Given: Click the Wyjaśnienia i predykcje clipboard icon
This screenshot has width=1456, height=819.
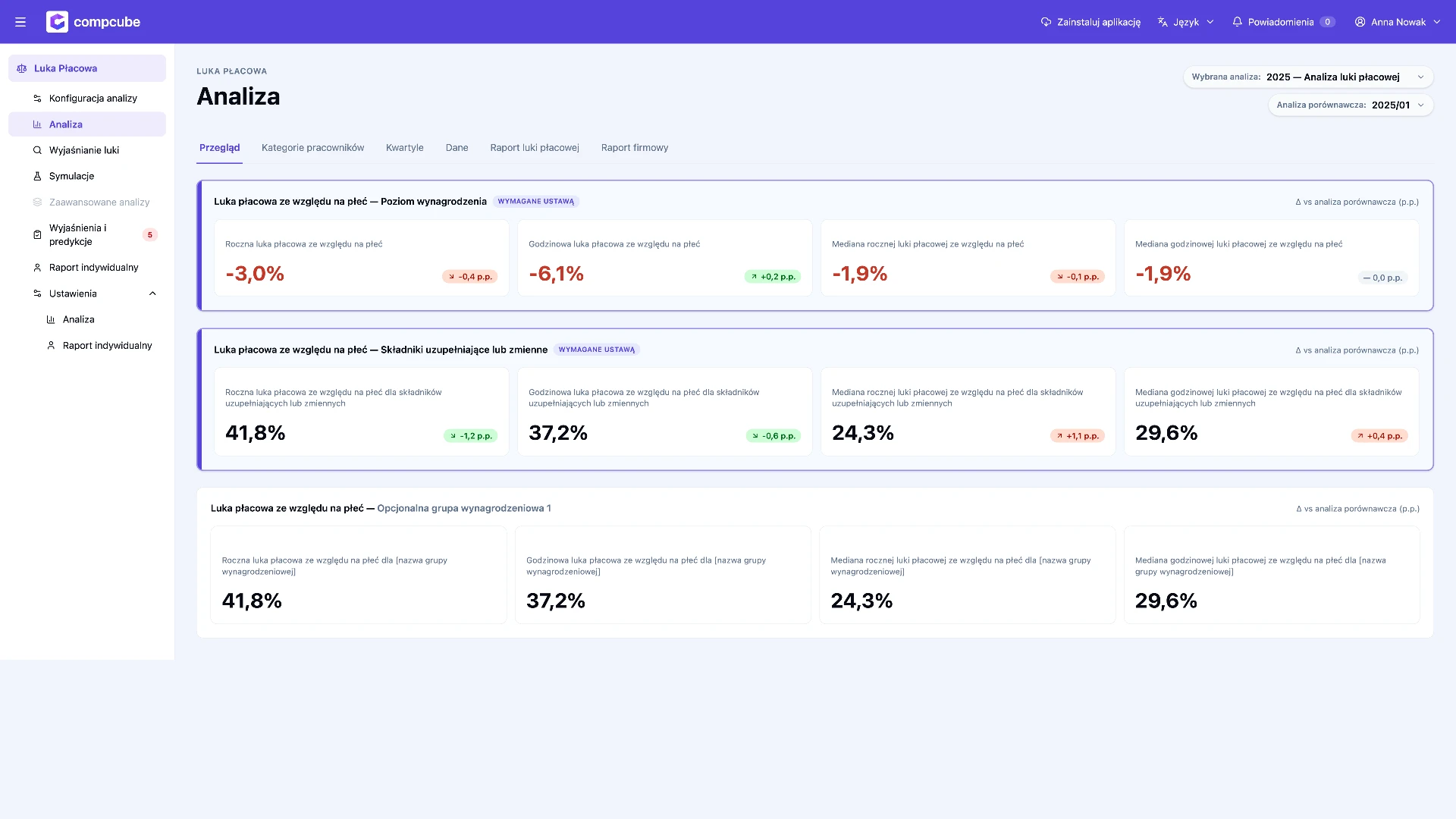Looking at the screenshot, I should (37, 235).
